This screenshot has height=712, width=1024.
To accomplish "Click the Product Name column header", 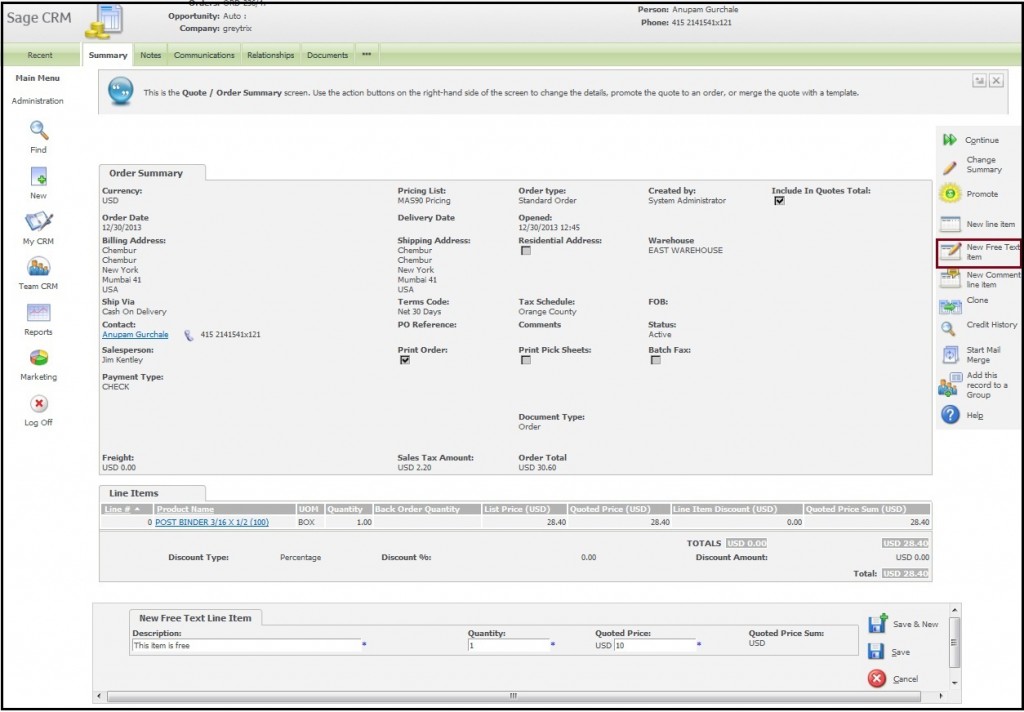I will click(225, 509).
